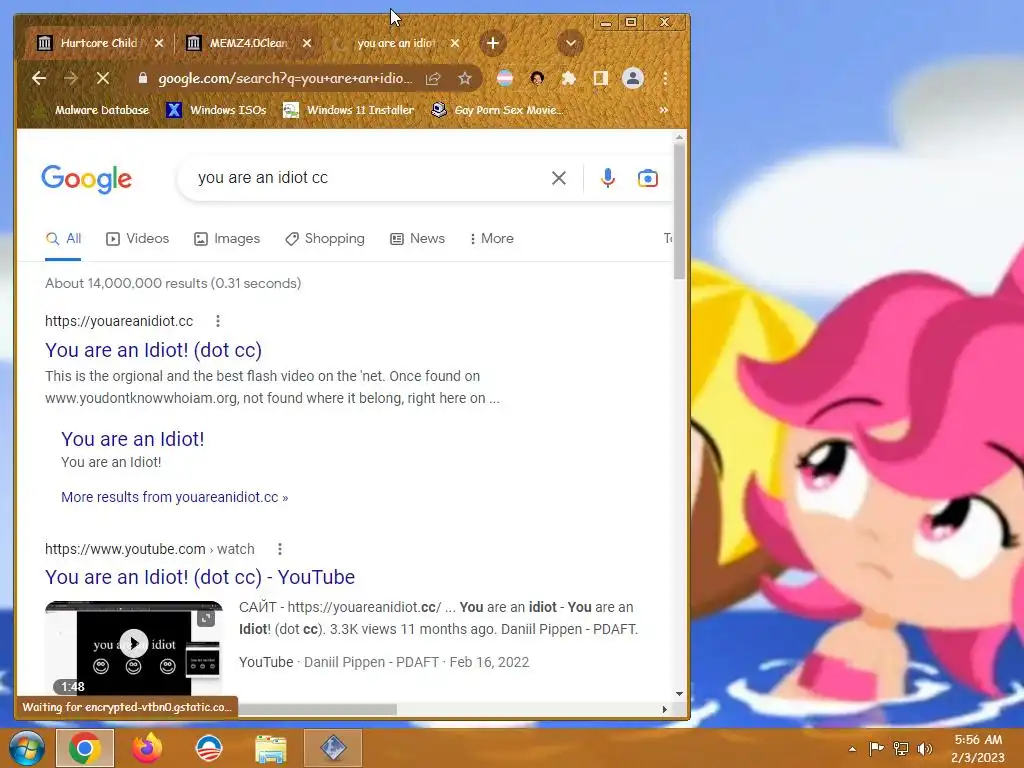Switch to News results
The width and height of the screenshot is (1024, 768).
418,238
